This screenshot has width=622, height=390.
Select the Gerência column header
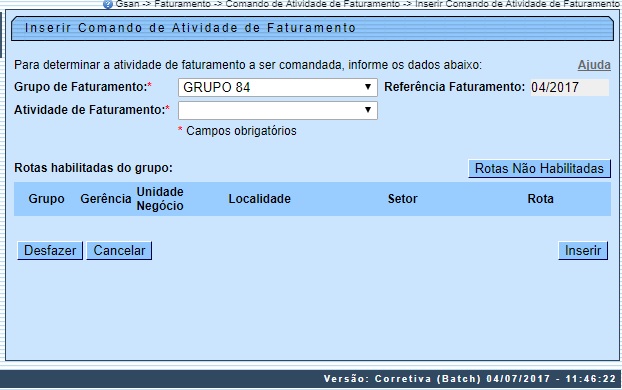point(106,199)
